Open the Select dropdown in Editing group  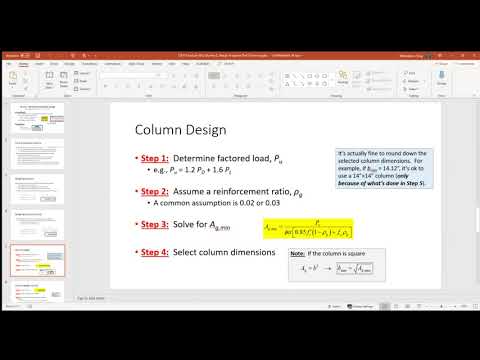coord(411,89)
